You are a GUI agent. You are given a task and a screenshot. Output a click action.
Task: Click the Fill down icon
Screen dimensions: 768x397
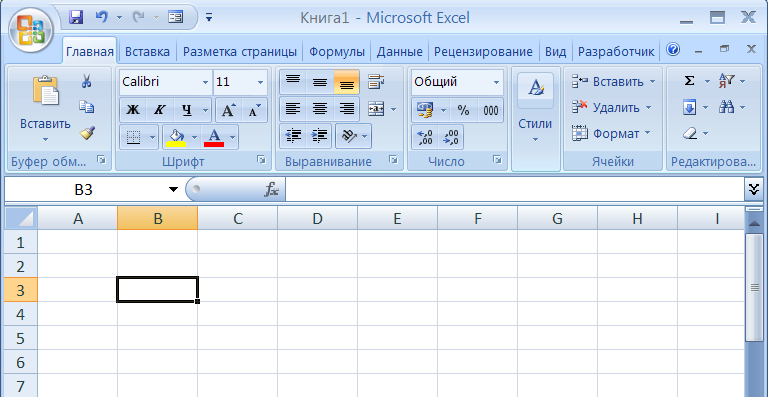tap(689, 108)
